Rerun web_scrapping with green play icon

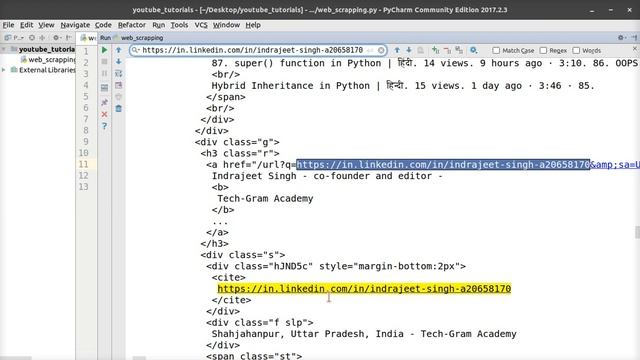(104, 50)
